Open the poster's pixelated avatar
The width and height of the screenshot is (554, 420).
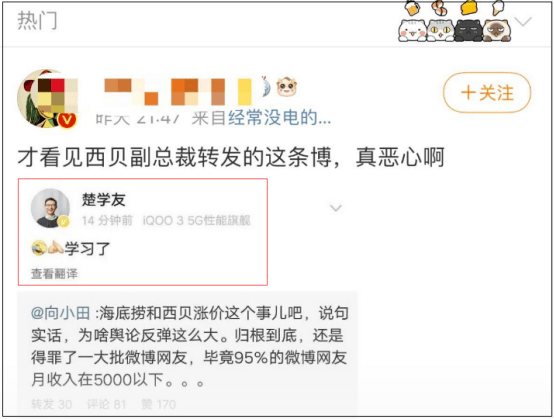47,98
